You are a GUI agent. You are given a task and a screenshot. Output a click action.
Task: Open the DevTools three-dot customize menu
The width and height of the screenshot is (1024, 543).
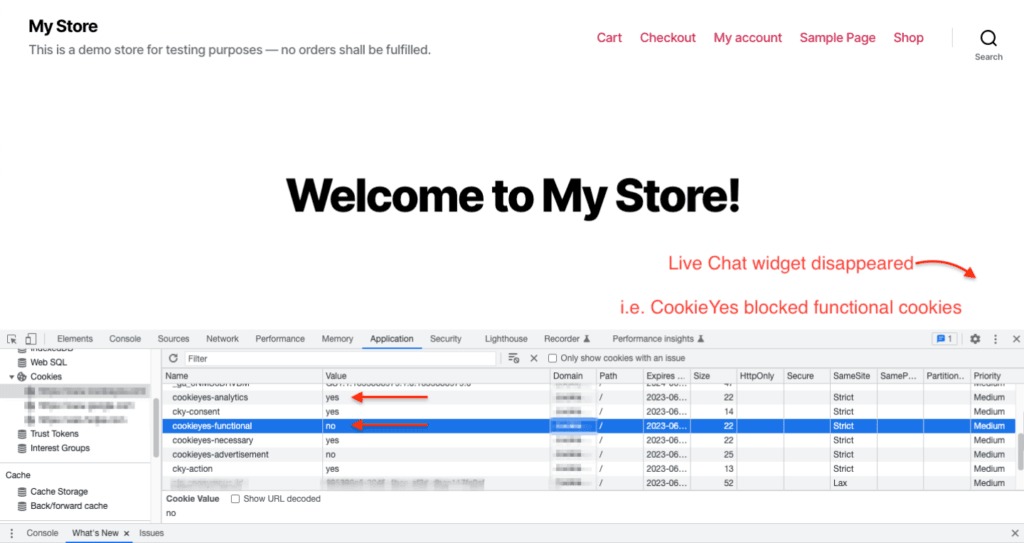995,339
